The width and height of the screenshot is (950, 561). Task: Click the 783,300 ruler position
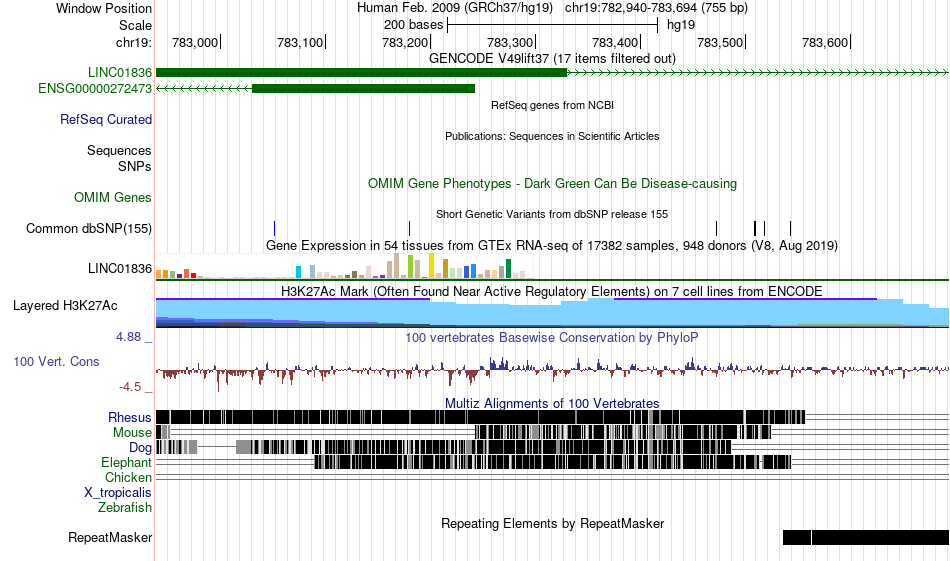(510, 42)
